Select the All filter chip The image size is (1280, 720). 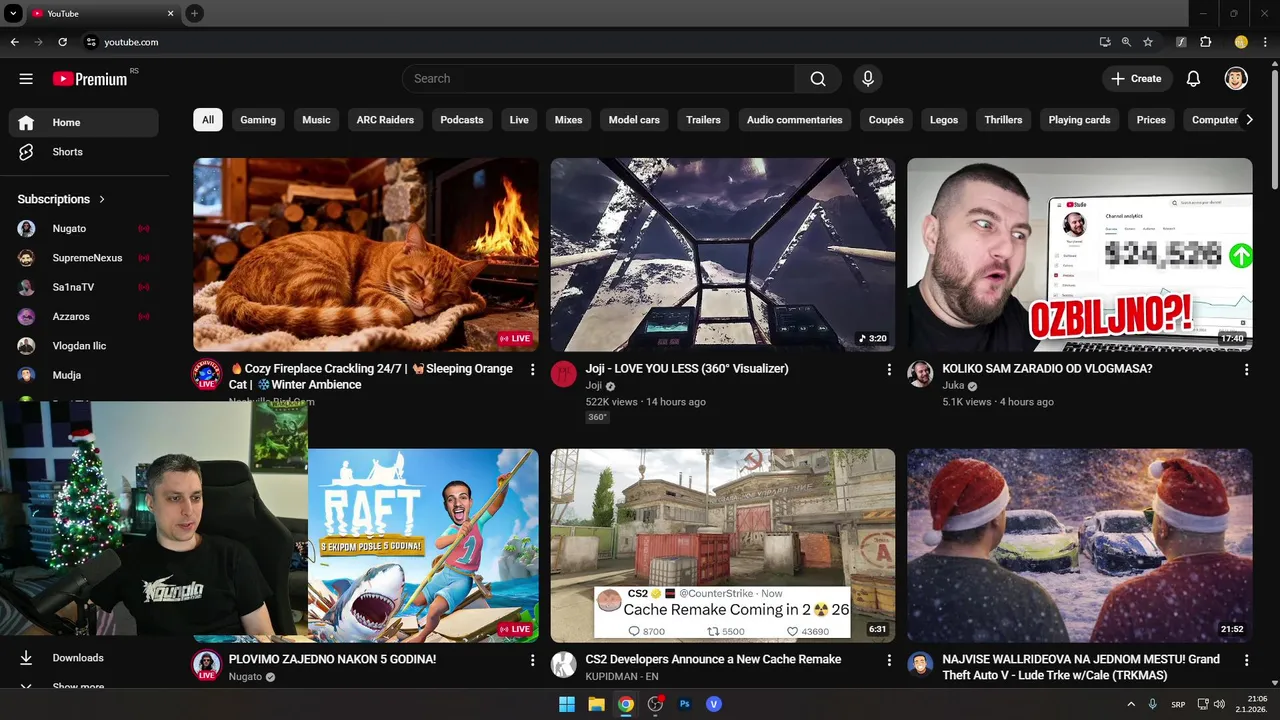pos(208,120)
